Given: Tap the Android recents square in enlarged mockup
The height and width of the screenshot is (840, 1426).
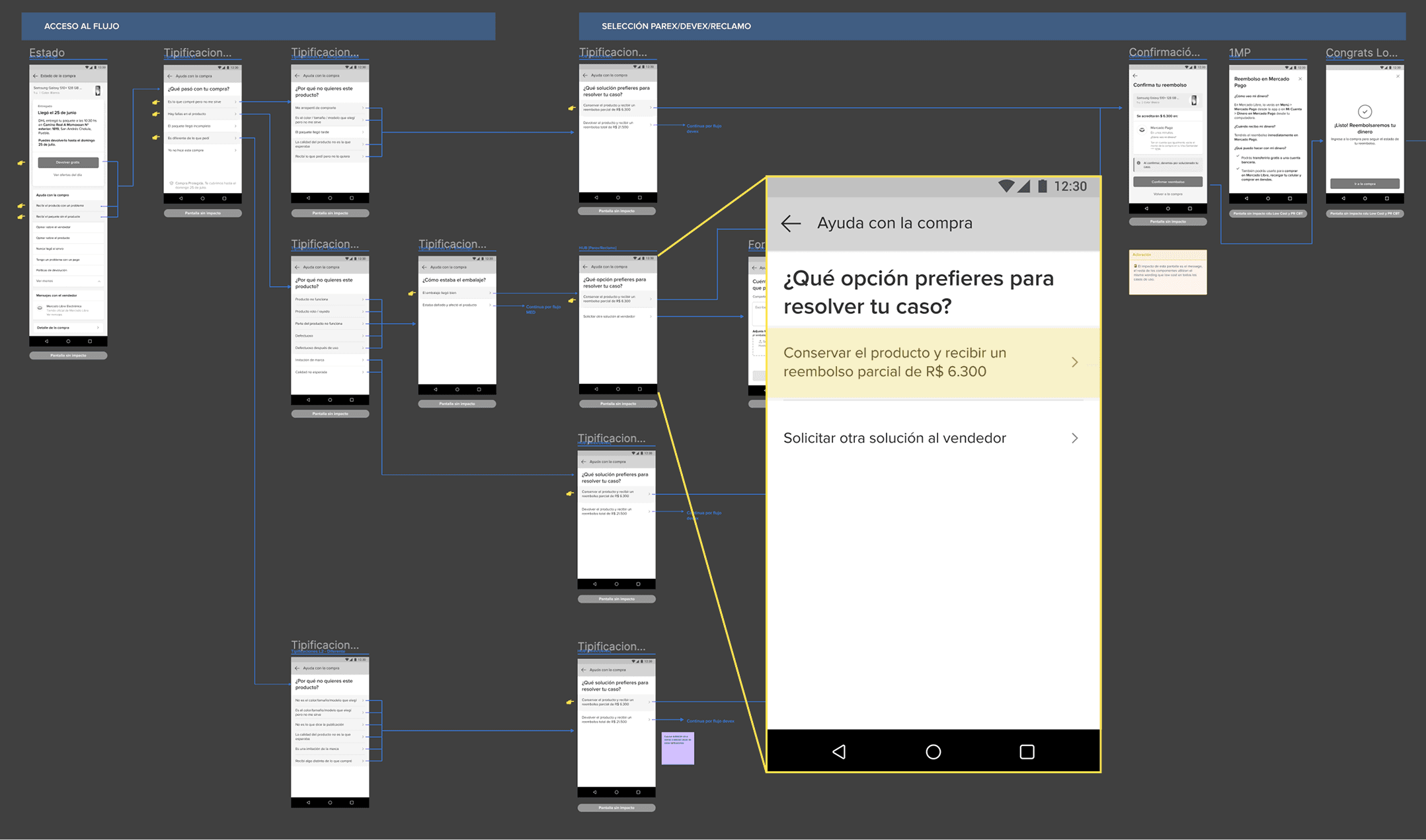Looking at the screenshot, I should click(1027, 751).
